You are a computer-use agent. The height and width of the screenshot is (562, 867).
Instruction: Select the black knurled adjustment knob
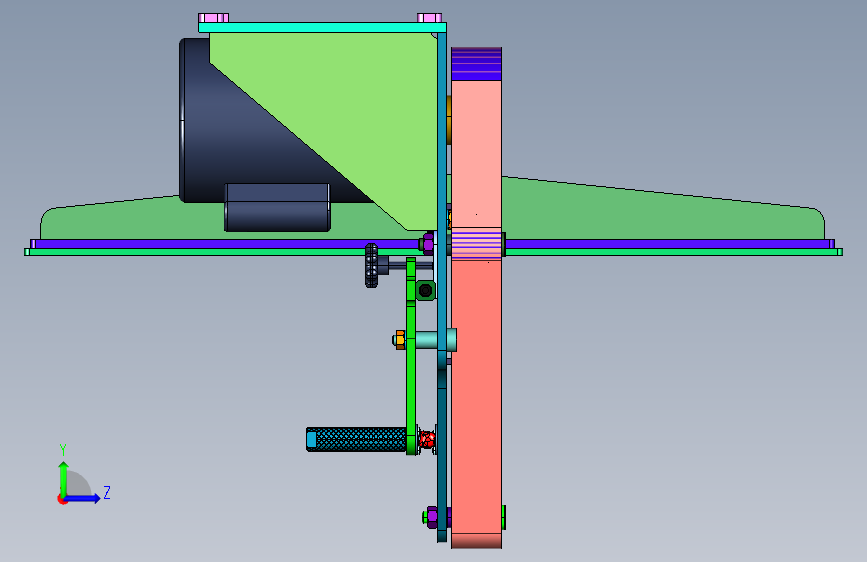tap(371, 266)
